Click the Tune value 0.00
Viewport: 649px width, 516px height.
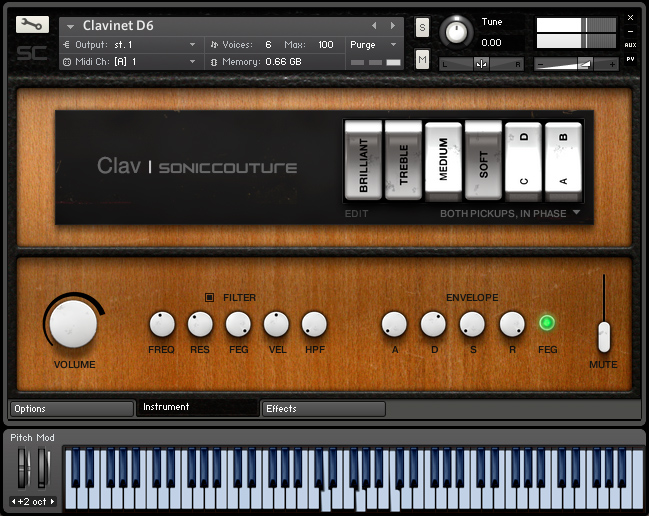pyautogui.click(x=491, y=43)
